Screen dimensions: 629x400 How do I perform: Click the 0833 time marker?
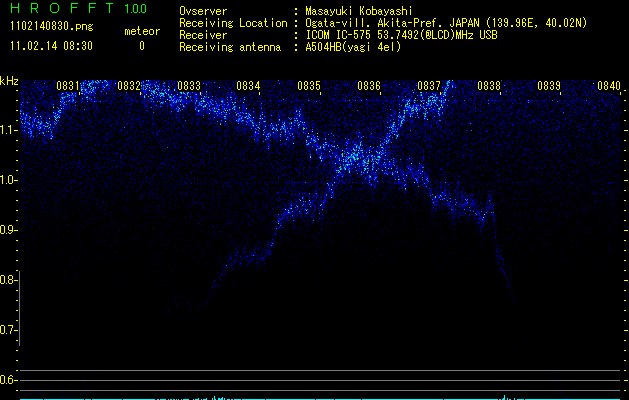189,86
